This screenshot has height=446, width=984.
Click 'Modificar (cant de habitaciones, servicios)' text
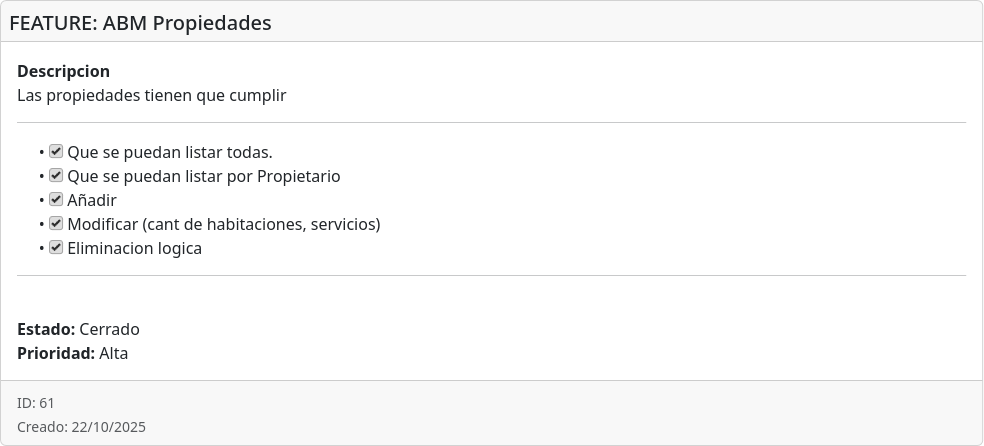pos(224,225)
